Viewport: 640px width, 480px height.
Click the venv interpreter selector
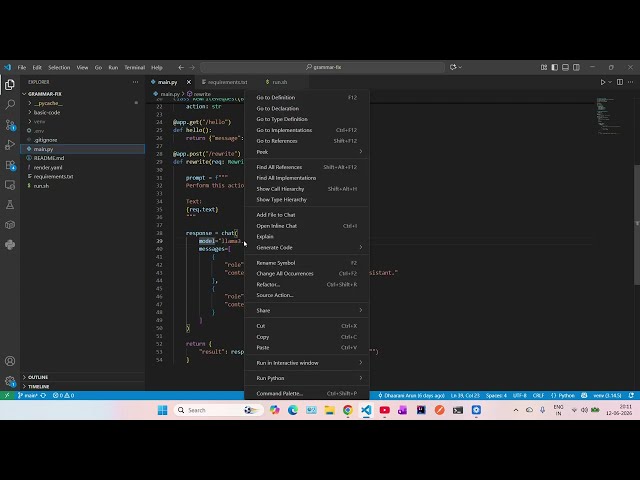(607, 396)
